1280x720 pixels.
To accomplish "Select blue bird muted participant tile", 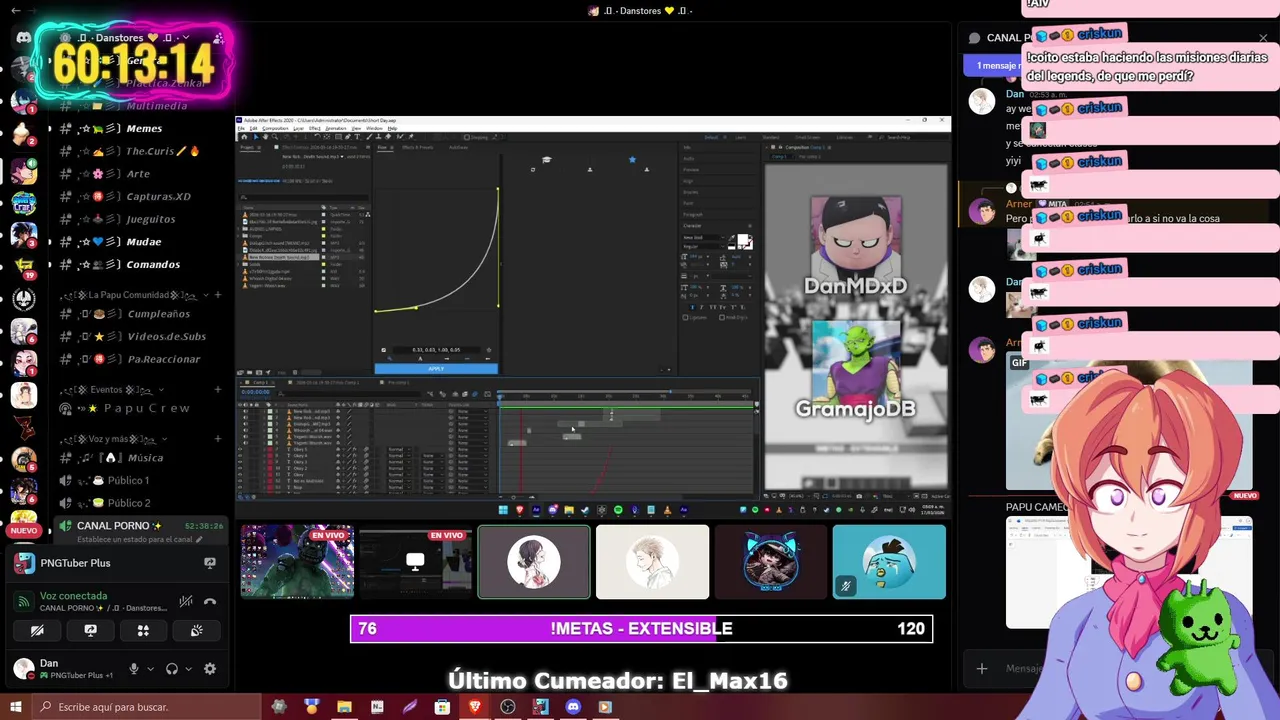I will (x=889, y=562).
